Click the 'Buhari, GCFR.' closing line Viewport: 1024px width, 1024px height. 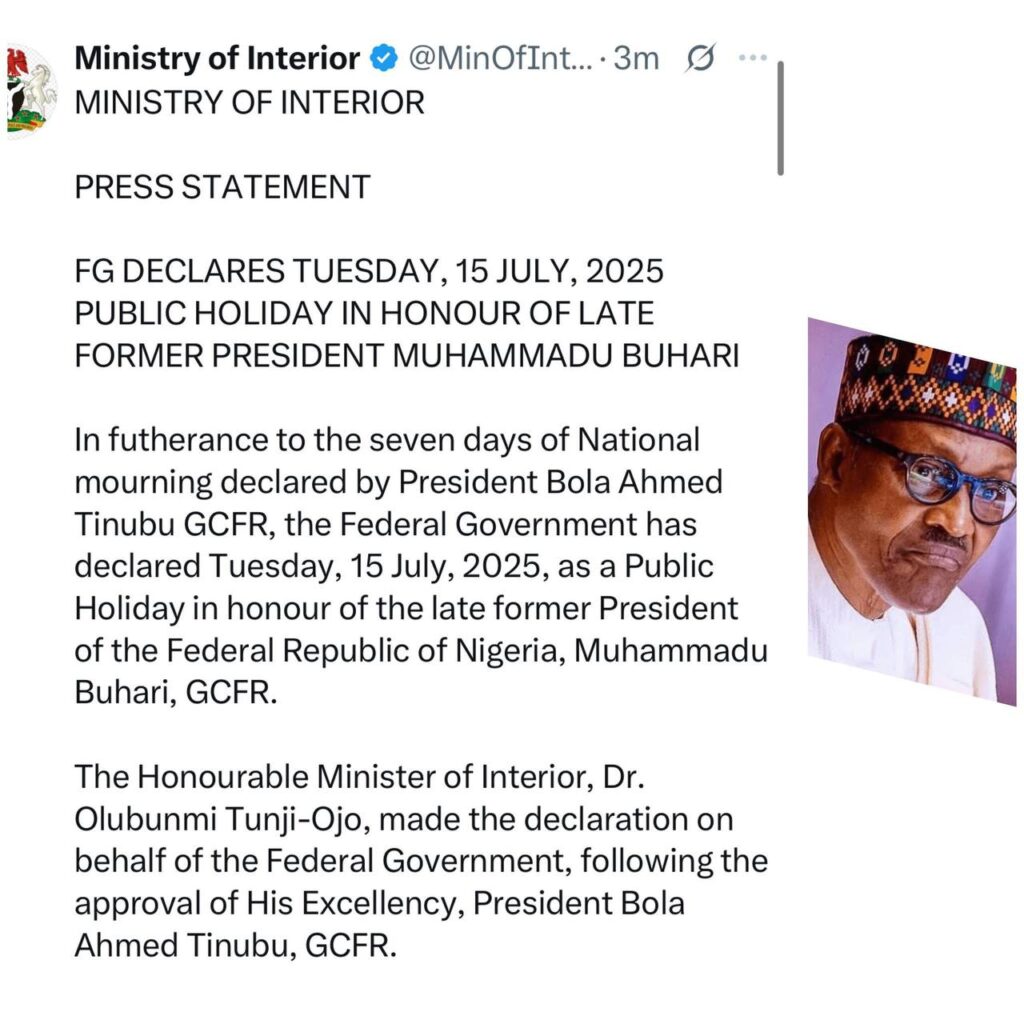tap(176, 693)
